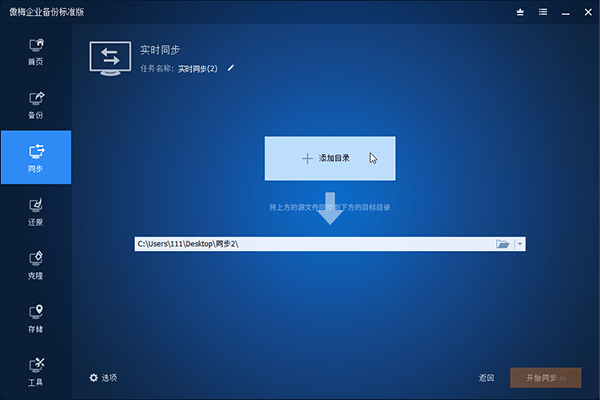Click the crown upgrade icon
The height and width of the screenshot is (400, 600).
(520, 11)
